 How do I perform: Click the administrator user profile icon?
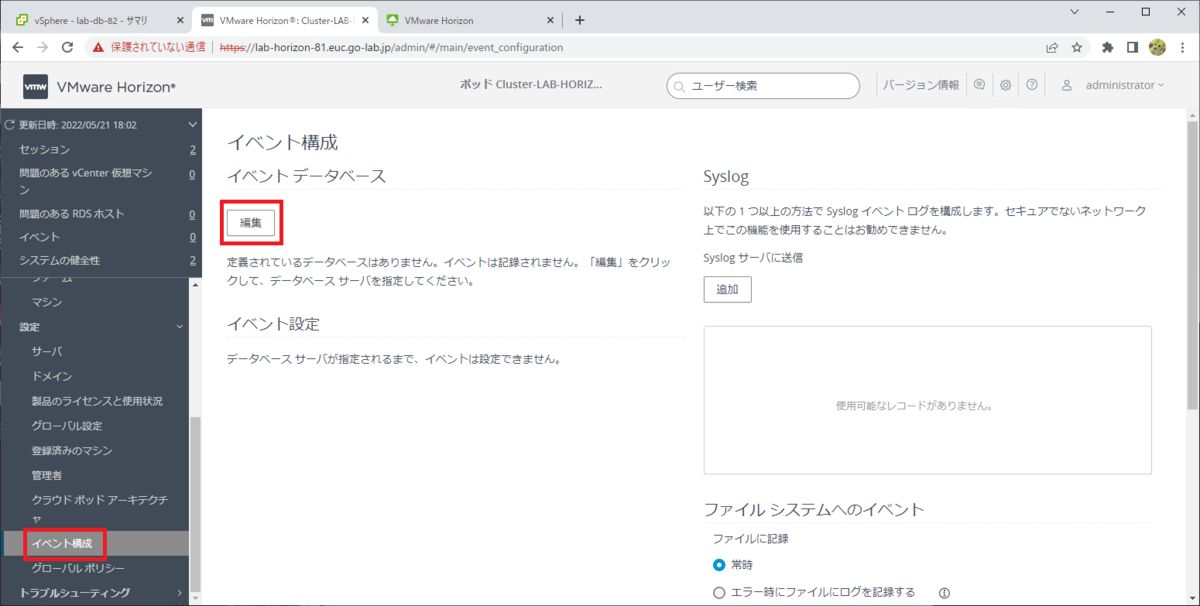point(1067,86)
